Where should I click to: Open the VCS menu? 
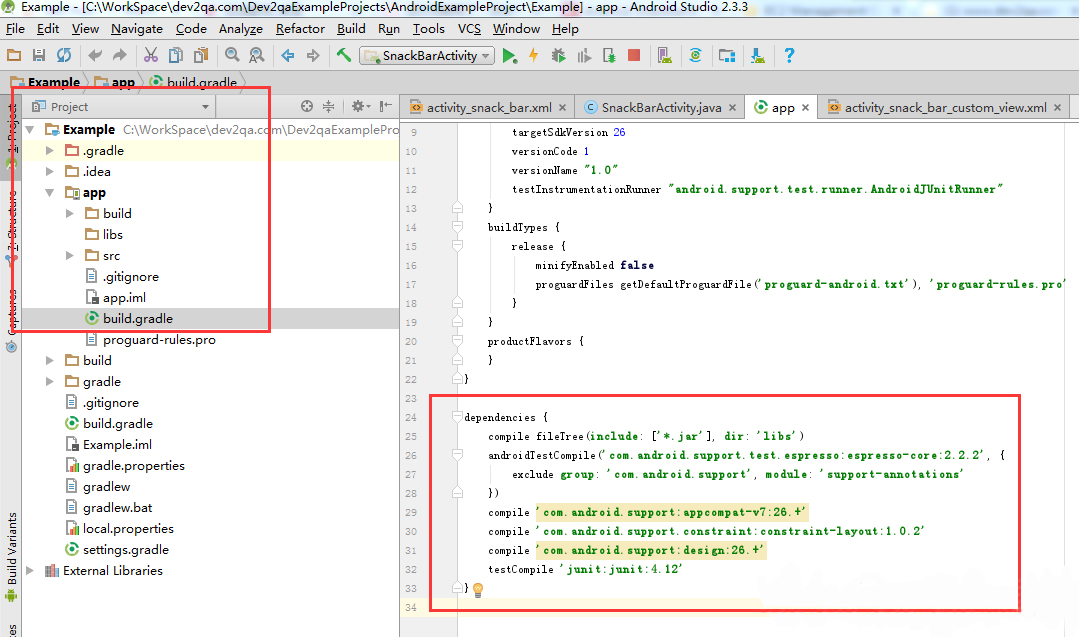tap(469, 29)
